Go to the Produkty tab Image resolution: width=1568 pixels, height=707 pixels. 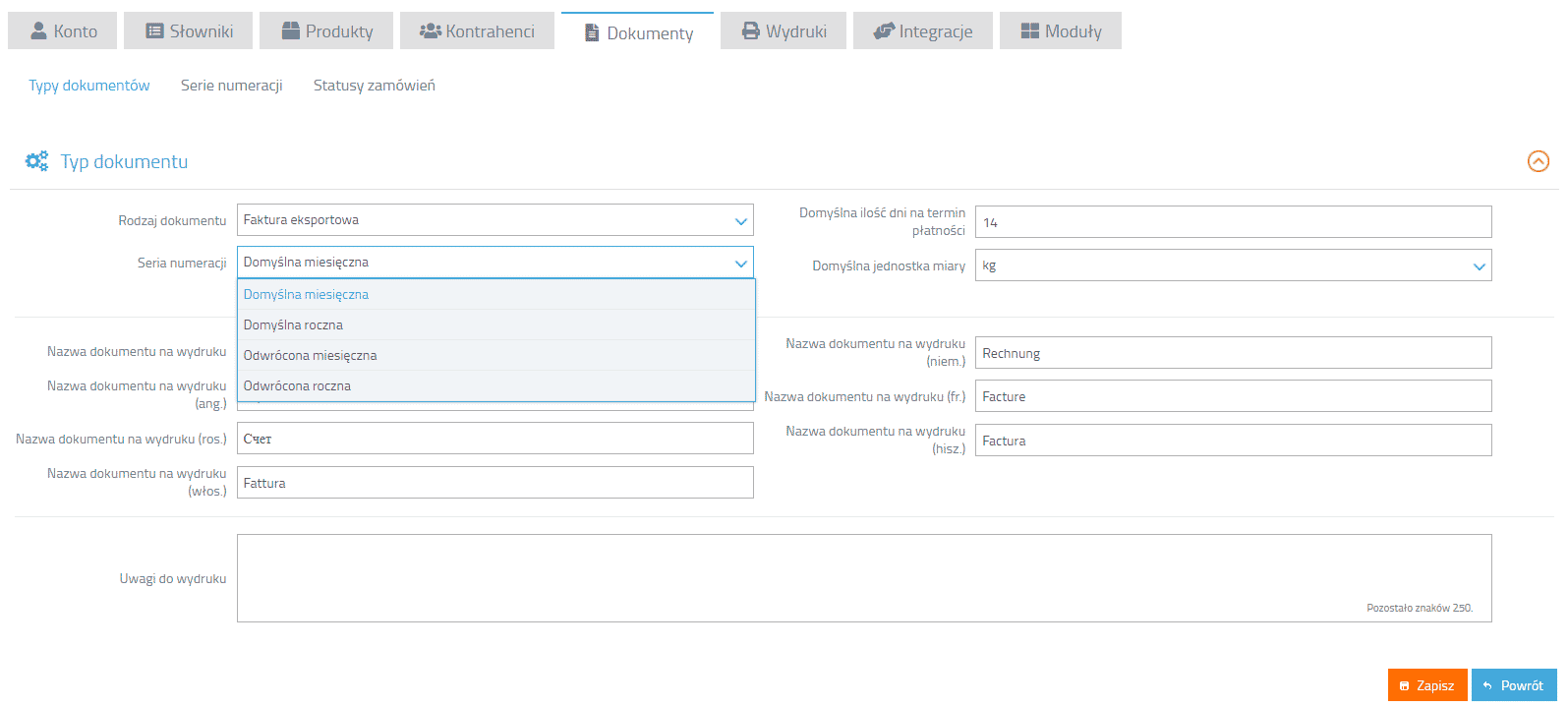(x=326, y=31)
